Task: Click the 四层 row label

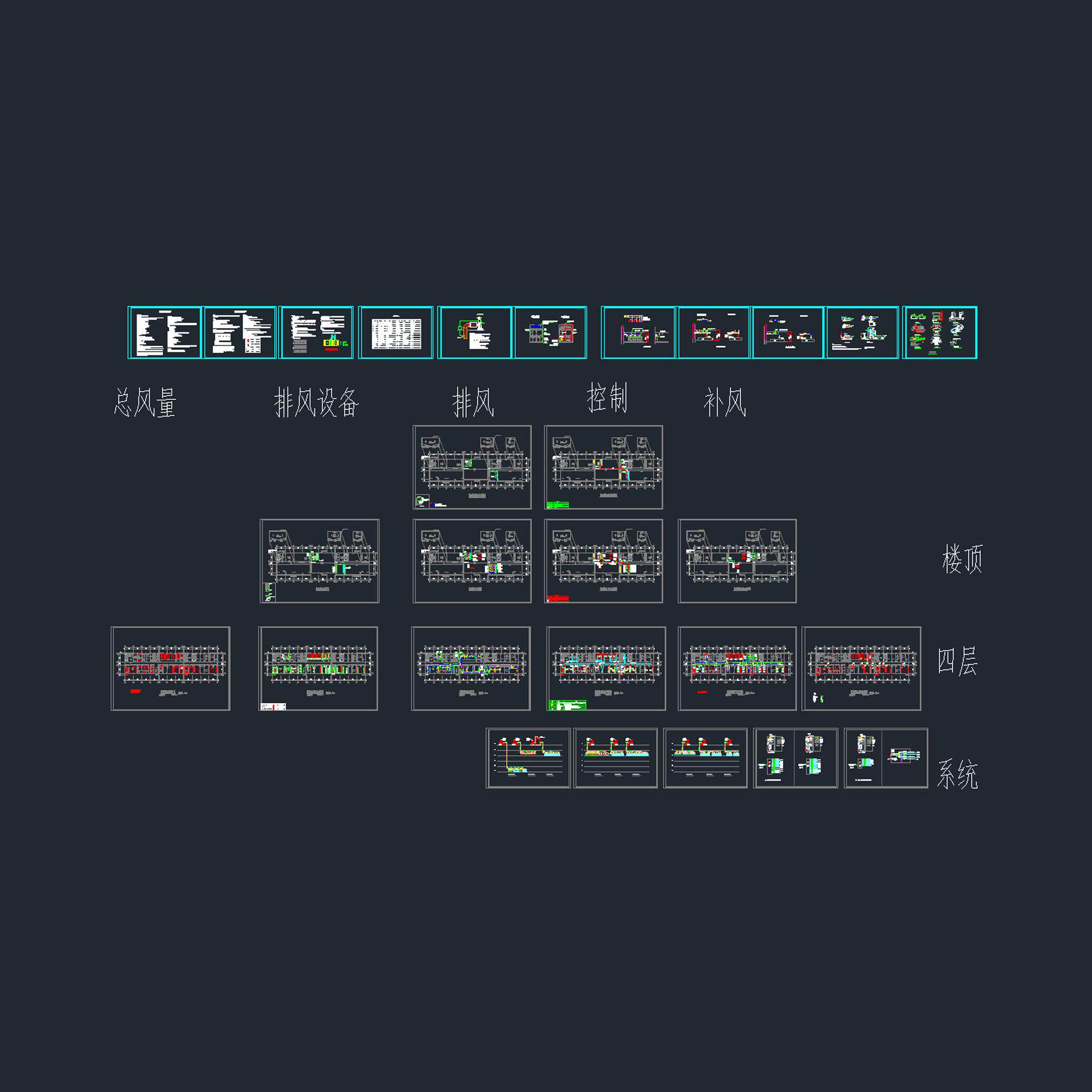Action: pos(957,661)
